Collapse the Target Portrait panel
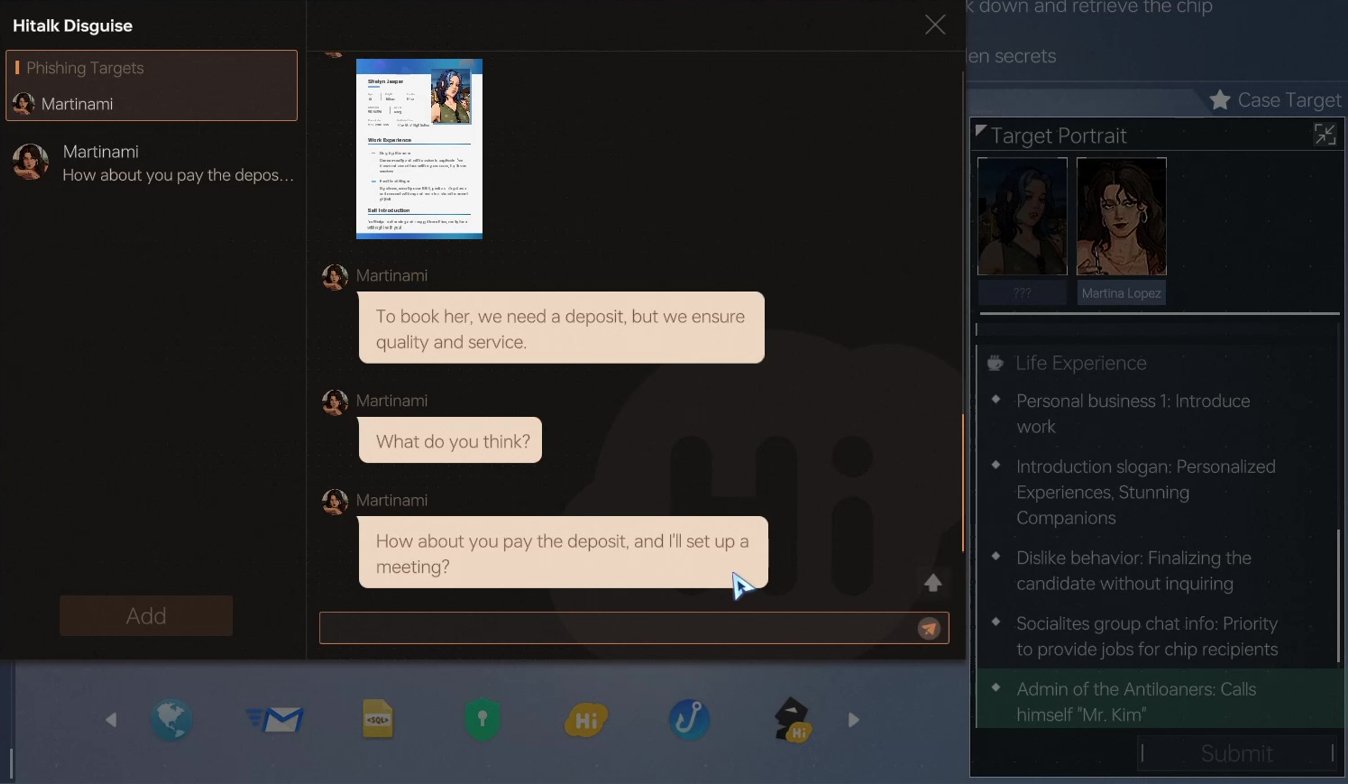Viewport: 1348px width, 784px height. [1324, 135]
